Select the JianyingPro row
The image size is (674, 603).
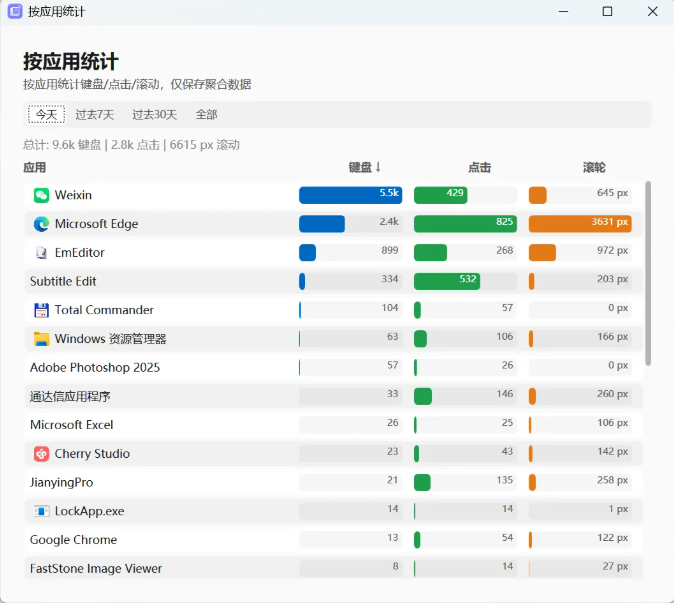click(x=334, y=482)
